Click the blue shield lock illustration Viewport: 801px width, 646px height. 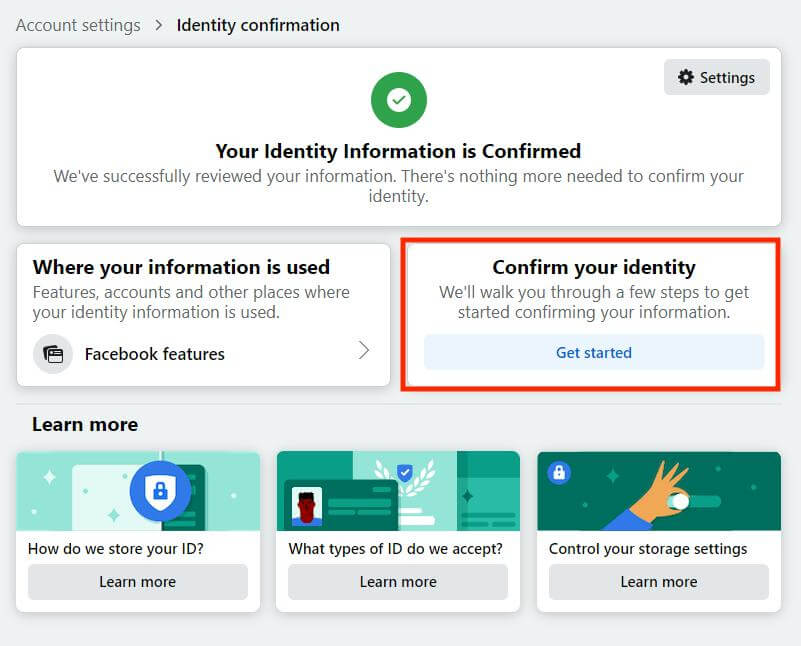[160, 491]
